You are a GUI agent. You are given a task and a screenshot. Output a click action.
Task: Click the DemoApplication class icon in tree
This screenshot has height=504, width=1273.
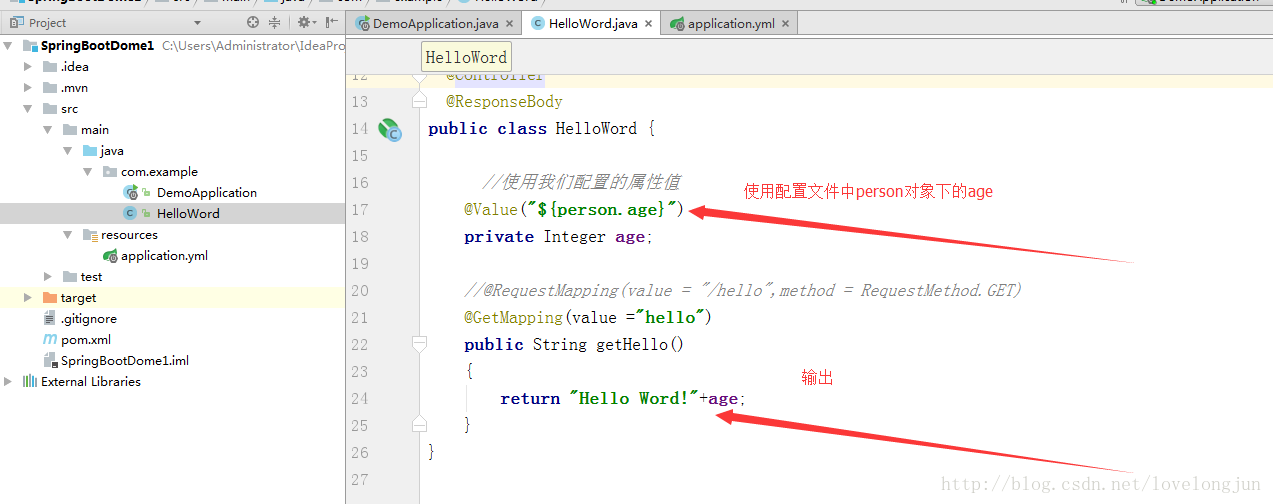[x=130, y=192]
